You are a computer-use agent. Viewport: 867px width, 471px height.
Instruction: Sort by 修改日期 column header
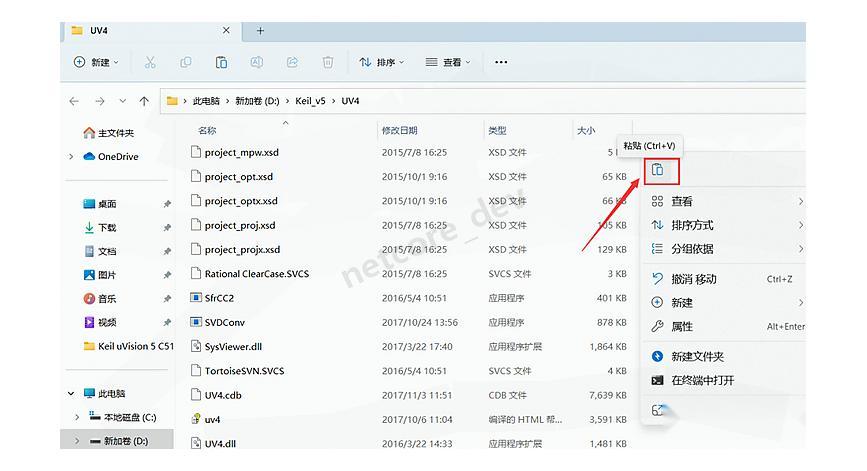[399, 130]
